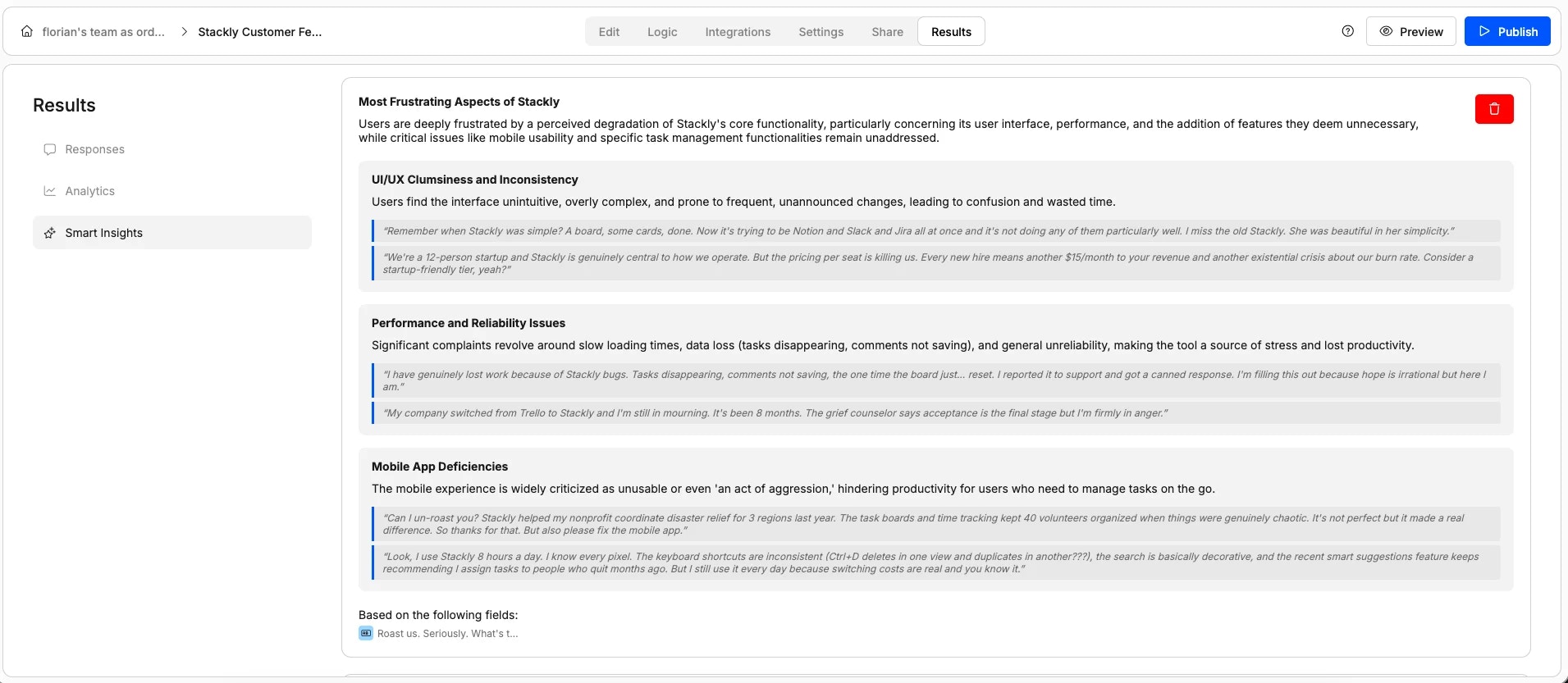Preview the form
This screenshot has width=1568, height=683.
tap(1412, 31)
